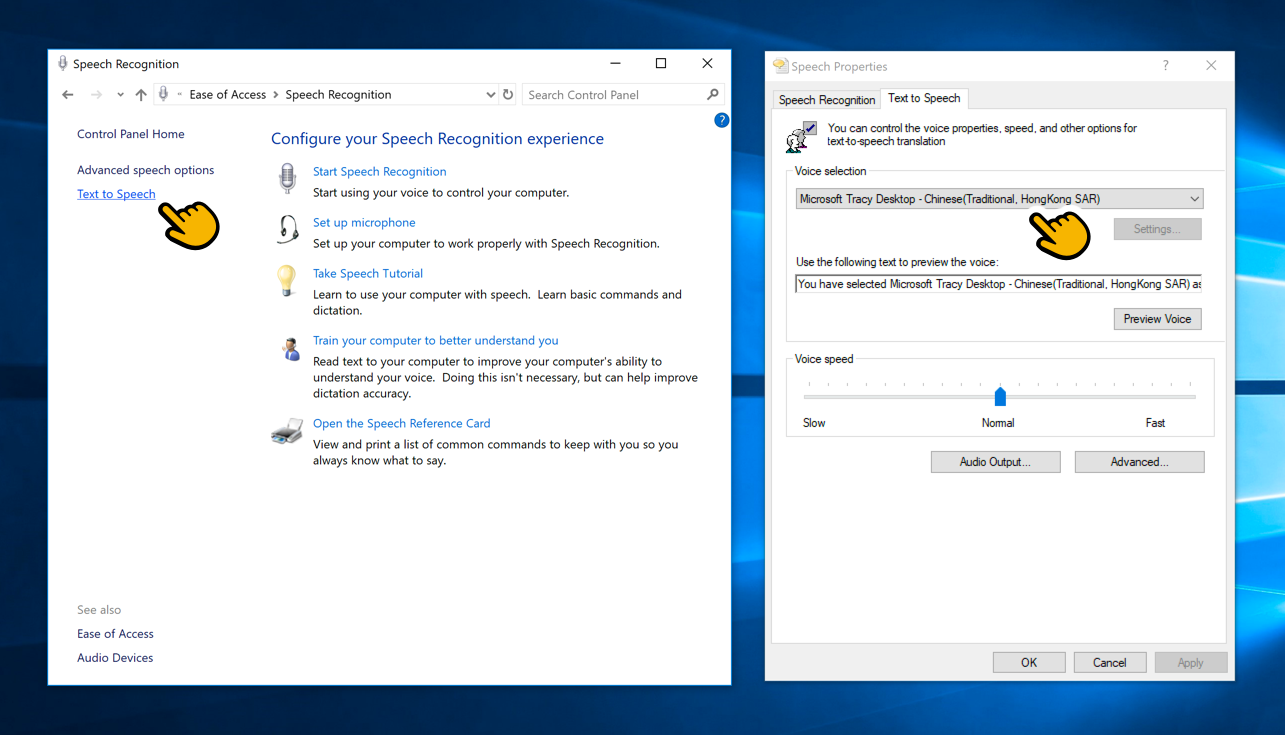The image size is (1285, 735).
Task: Open the Voice selection combo box
Action: [999, 199]
